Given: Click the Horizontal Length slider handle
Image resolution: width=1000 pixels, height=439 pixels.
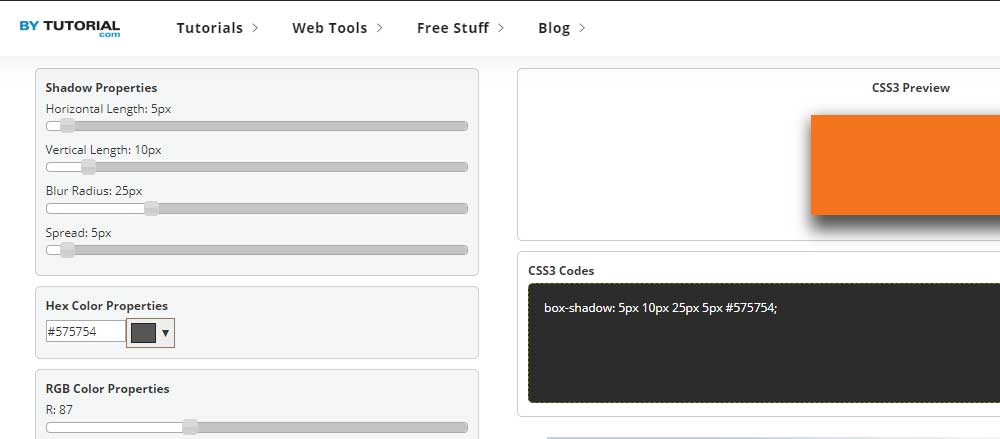Looking at the screenshot, I should coord(68,126).
